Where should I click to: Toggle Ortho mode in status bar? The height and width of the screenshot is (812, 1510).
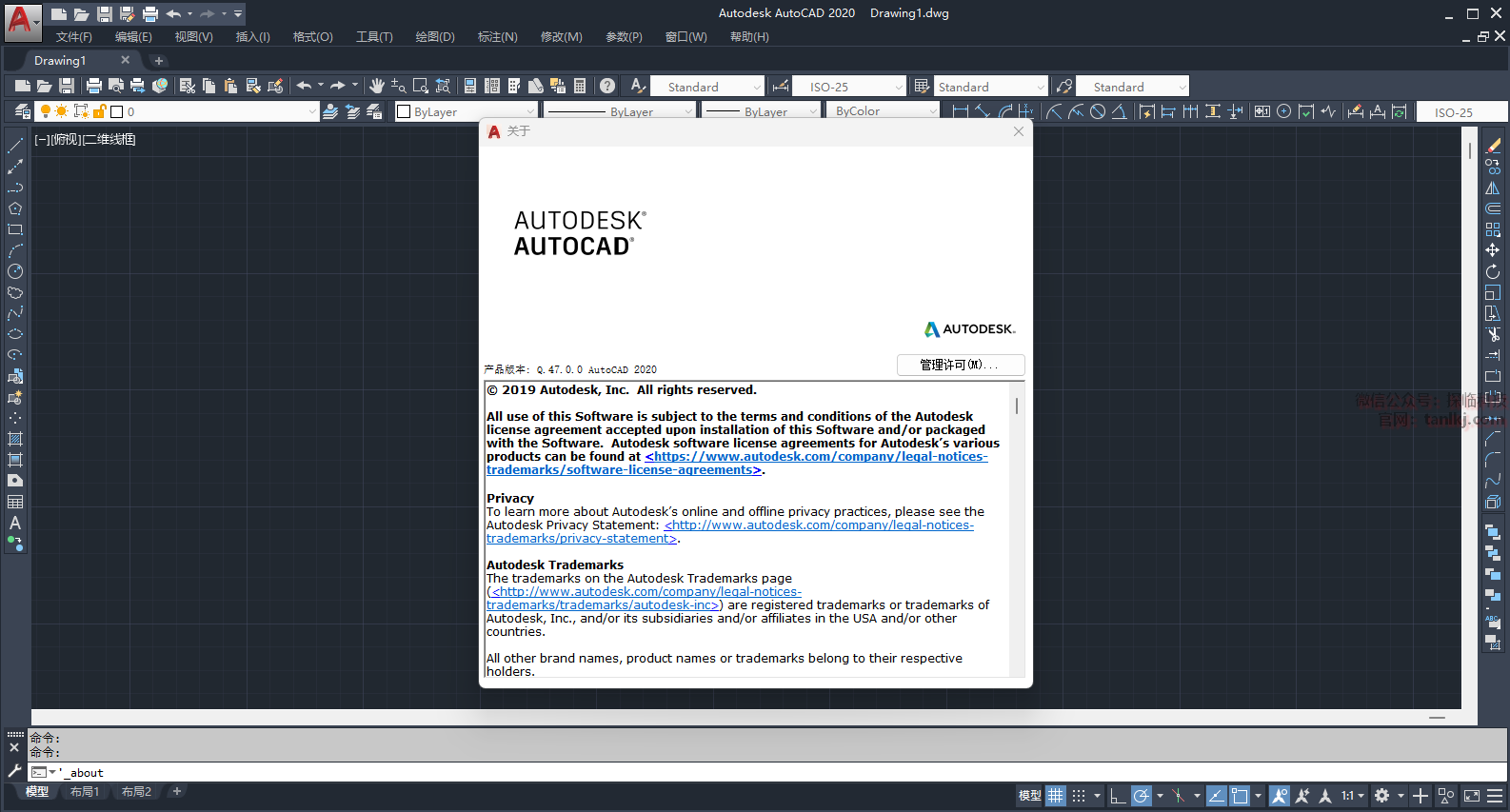[1118, 796]
